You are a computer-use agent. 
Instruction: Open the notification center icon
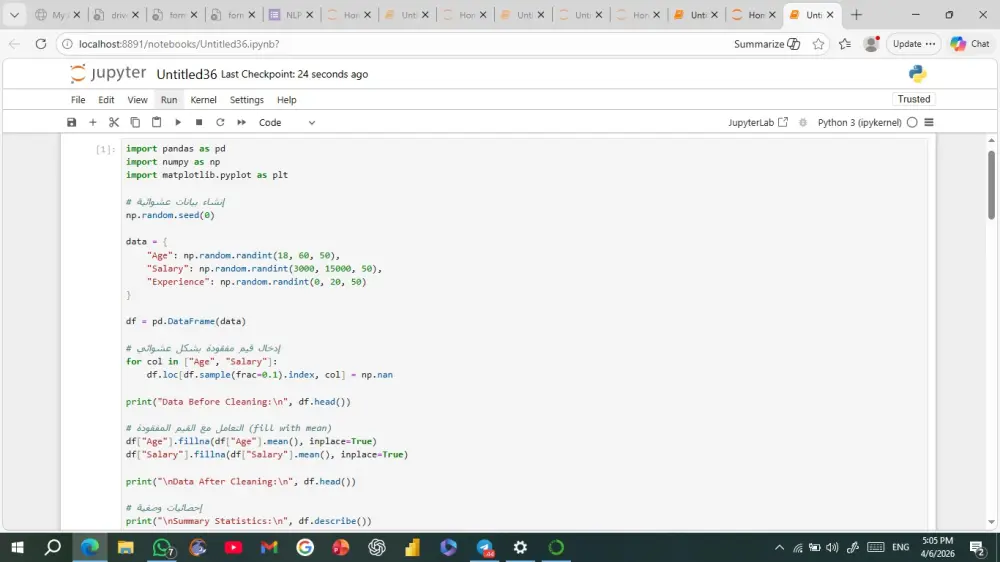976,547
